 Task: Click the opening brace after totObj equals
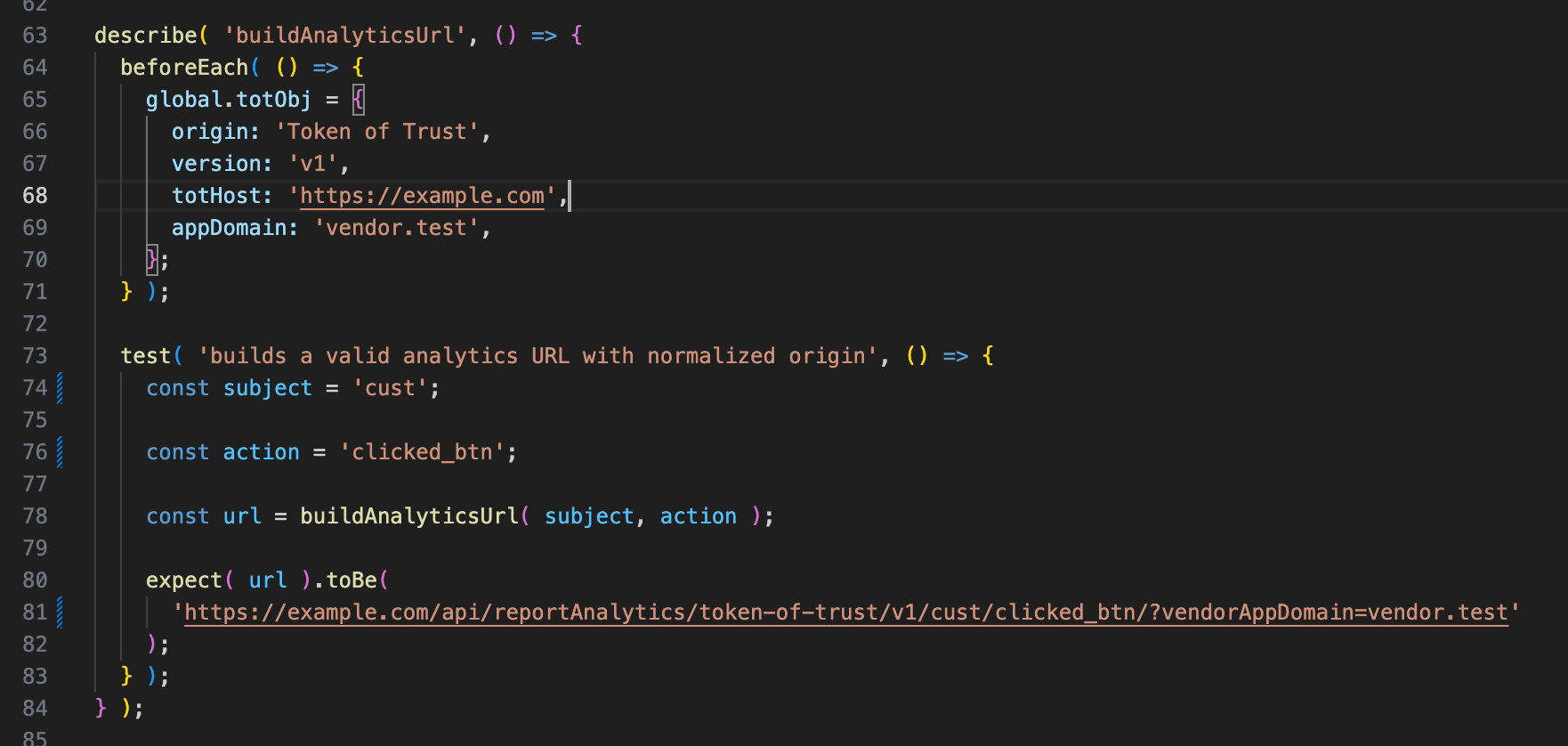[359, 100]
